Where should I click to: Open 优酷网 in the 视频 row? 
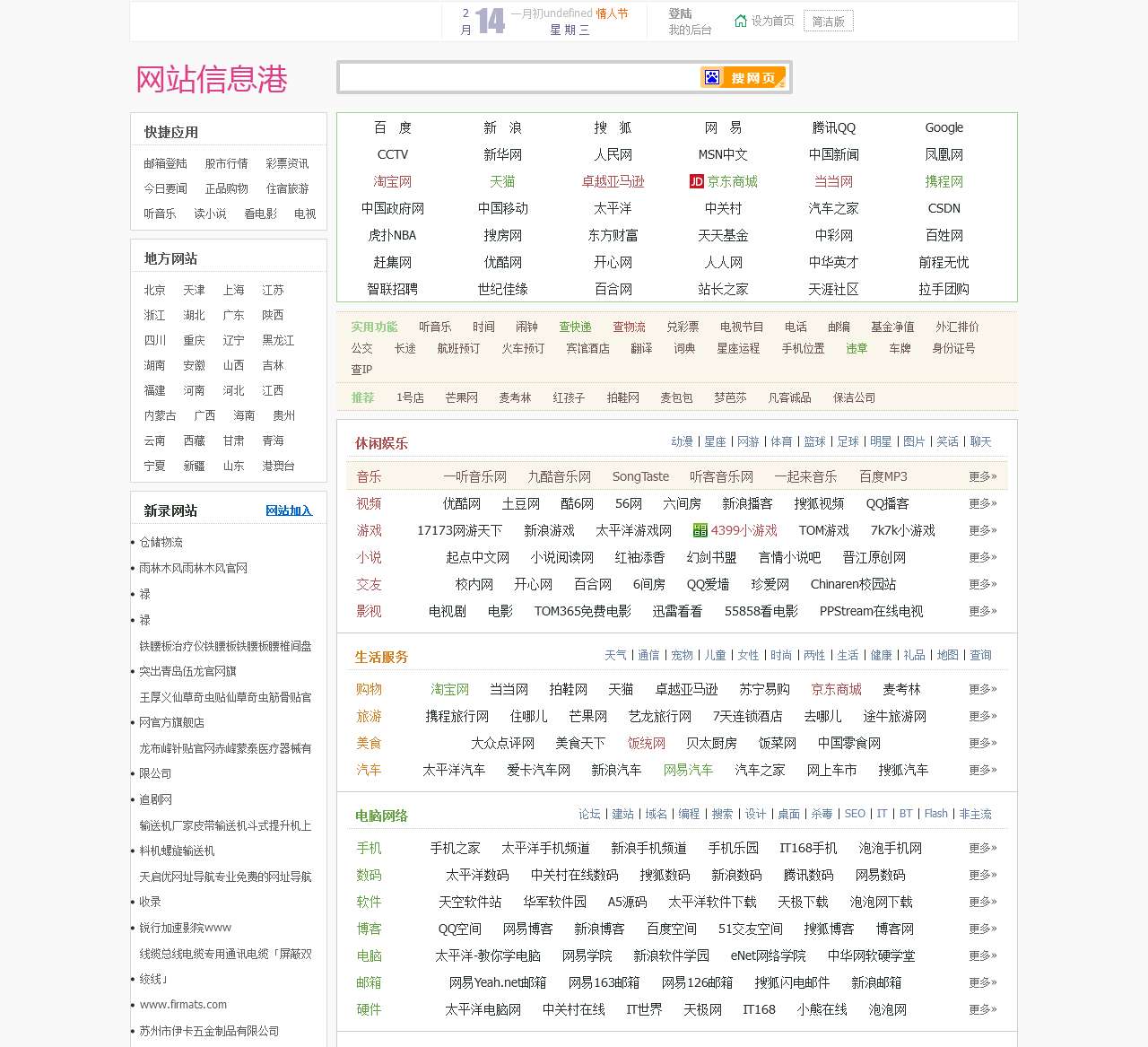click(462, 503)
